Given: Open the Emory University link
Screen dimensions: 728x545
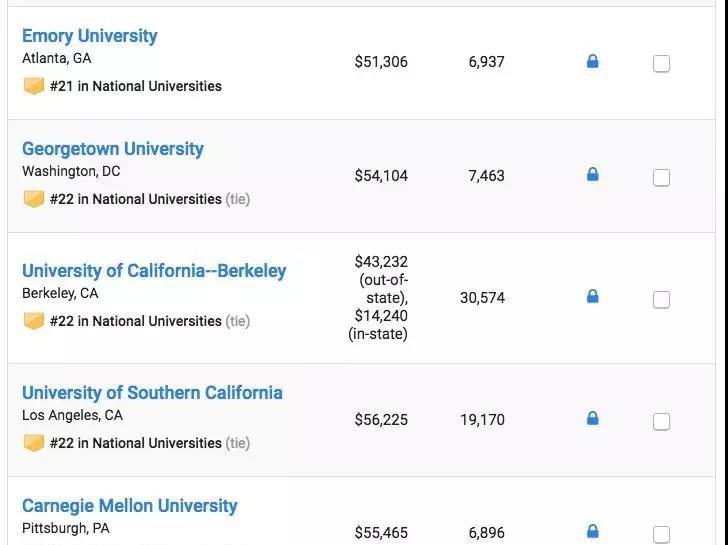Looking at the screenshot, I should pyautogui.click(x=90, y=36).
